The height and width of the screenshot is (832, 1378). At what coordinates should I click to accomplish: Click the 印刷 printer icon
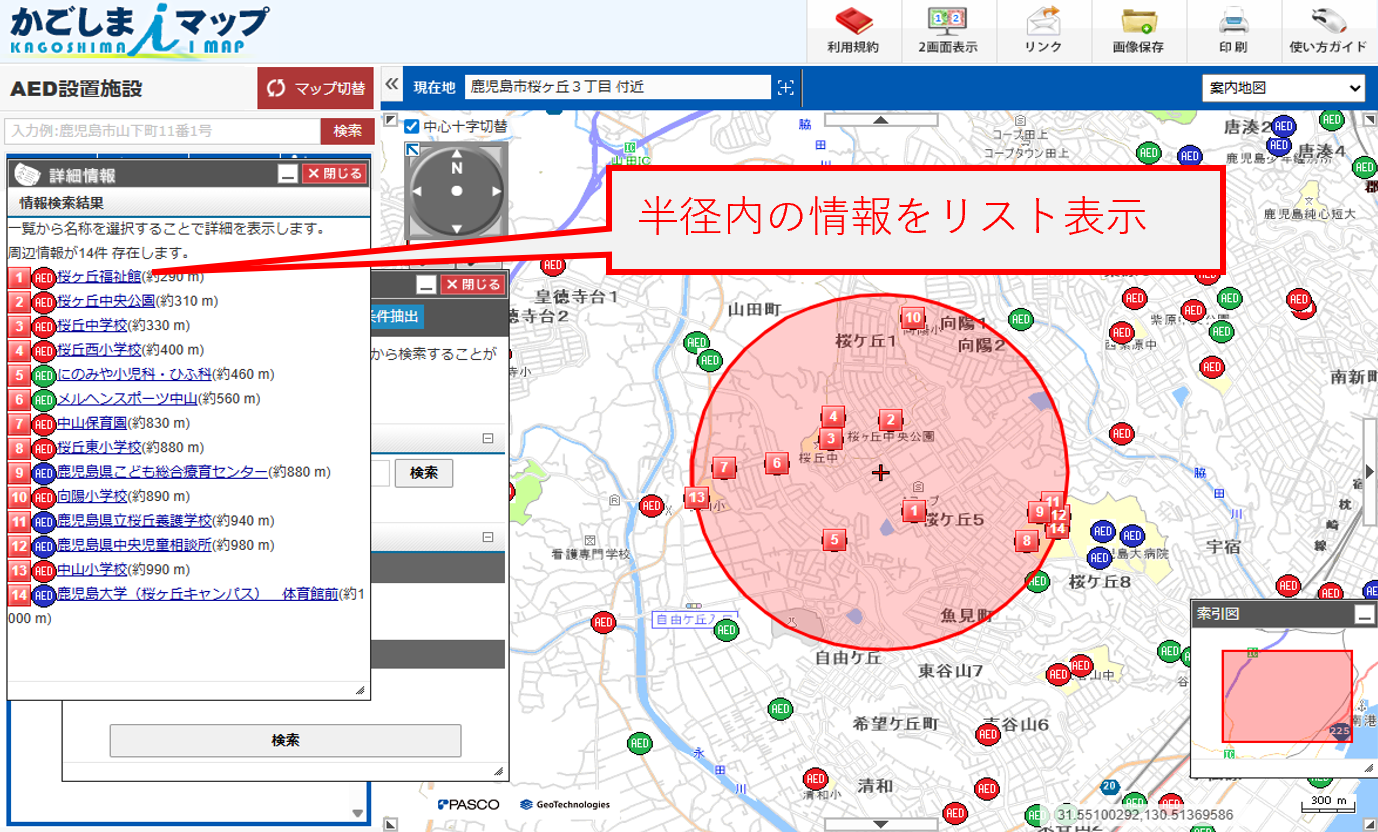tap(1232, 22)
